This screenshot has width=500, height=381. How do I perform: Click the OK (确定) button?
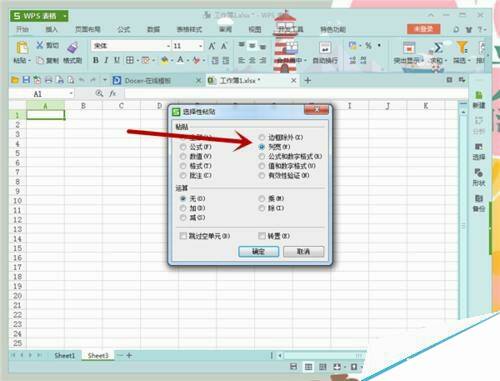pyautogui.click(x=258, y=252)
